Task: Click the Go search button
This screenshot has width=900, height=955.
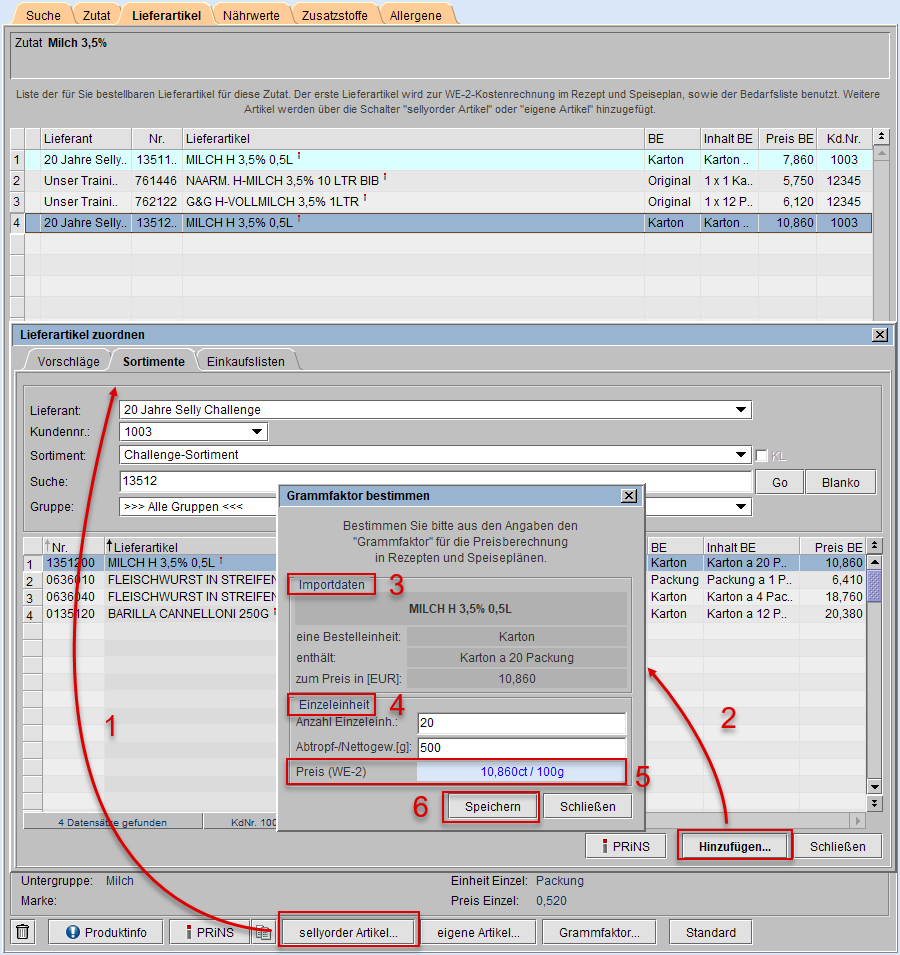Action: click(x=779, y=482)
